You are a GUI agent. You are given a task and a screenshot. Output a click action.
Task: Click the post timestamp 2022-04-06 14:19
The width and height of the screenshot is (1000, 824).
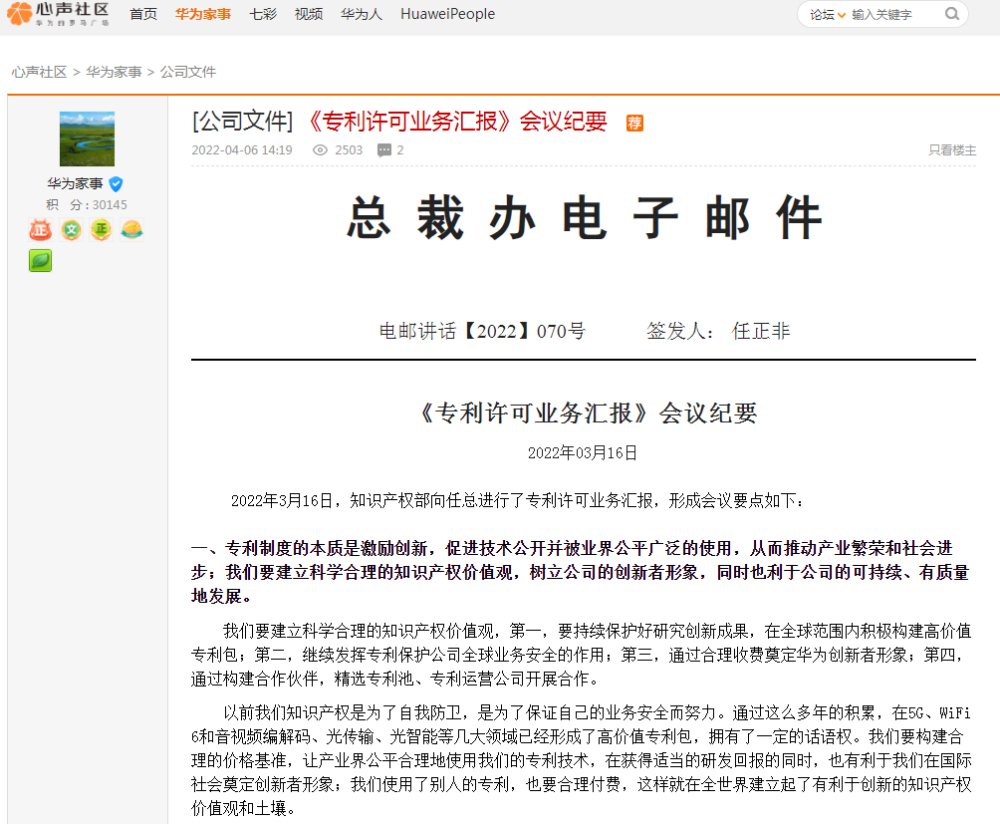click(242, 151)
